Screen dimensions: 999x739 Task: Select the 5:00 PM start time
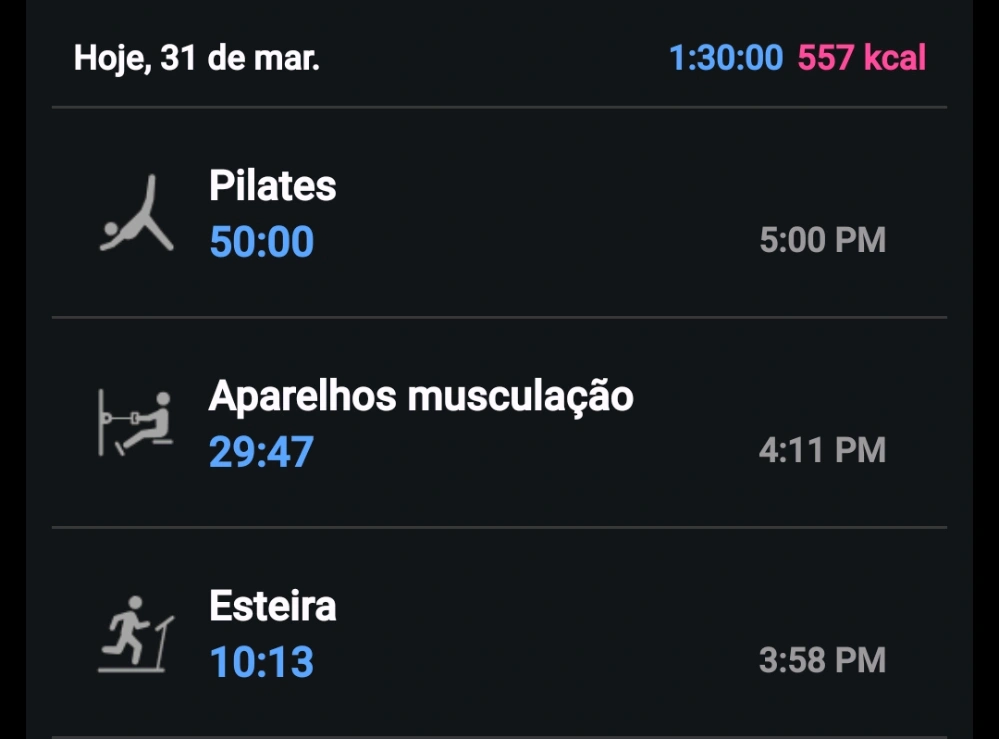coord(822,241)
